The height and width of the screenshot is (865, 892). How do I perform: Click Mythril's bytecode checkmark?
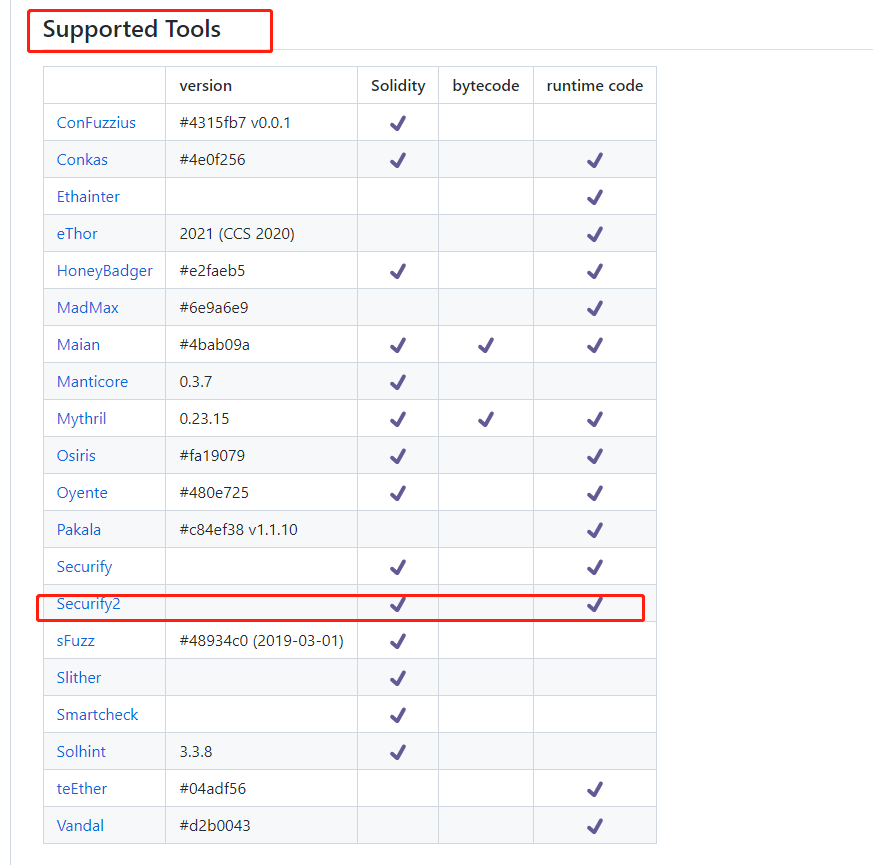[486, 418]
